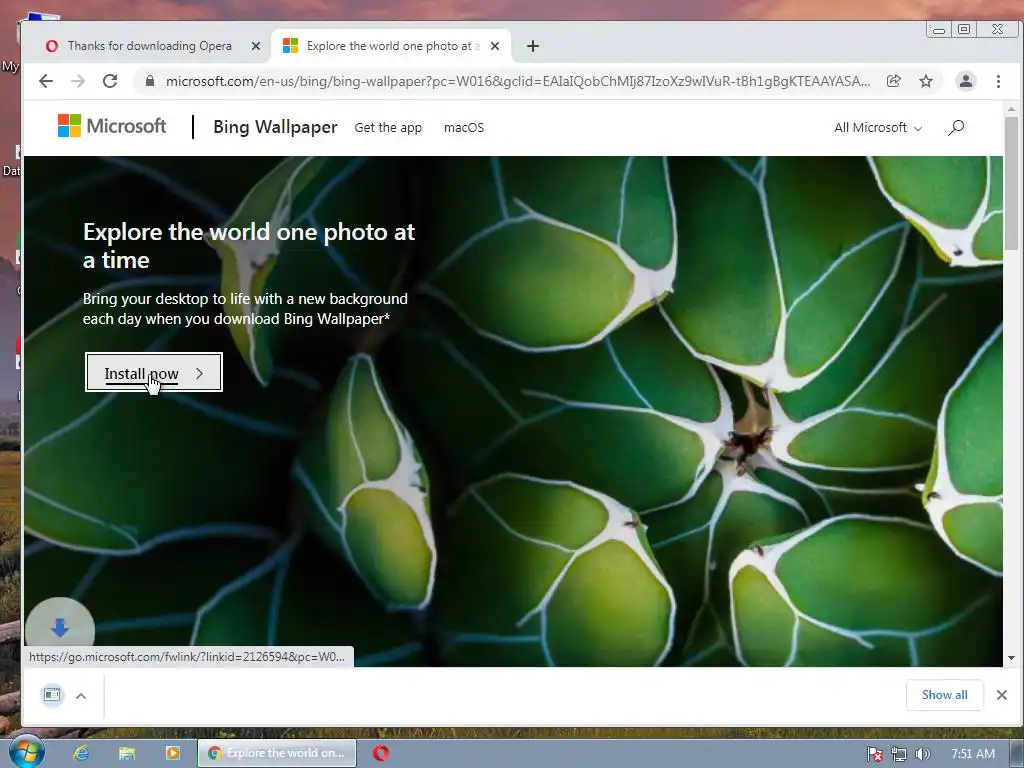Image resolution: width=1024 pixels, height=768 pixels.
Task: Open Windows Media Player from taskbar
Action: [x=172, y=753]
